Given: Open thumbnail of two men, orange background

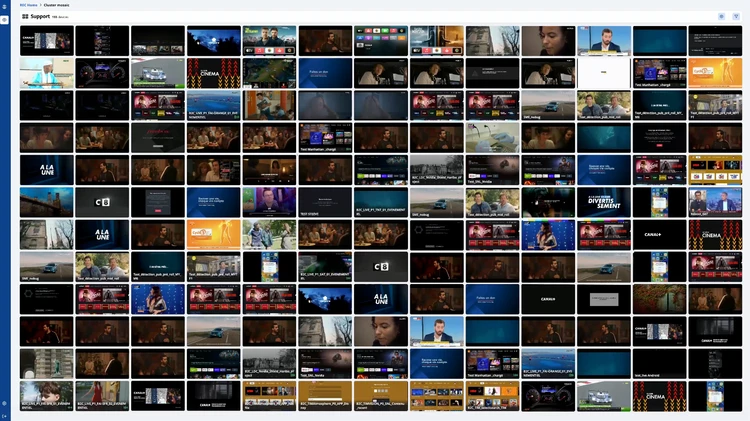Looking at the screenshot, I should pyautogui.click(x=269, y=105).
